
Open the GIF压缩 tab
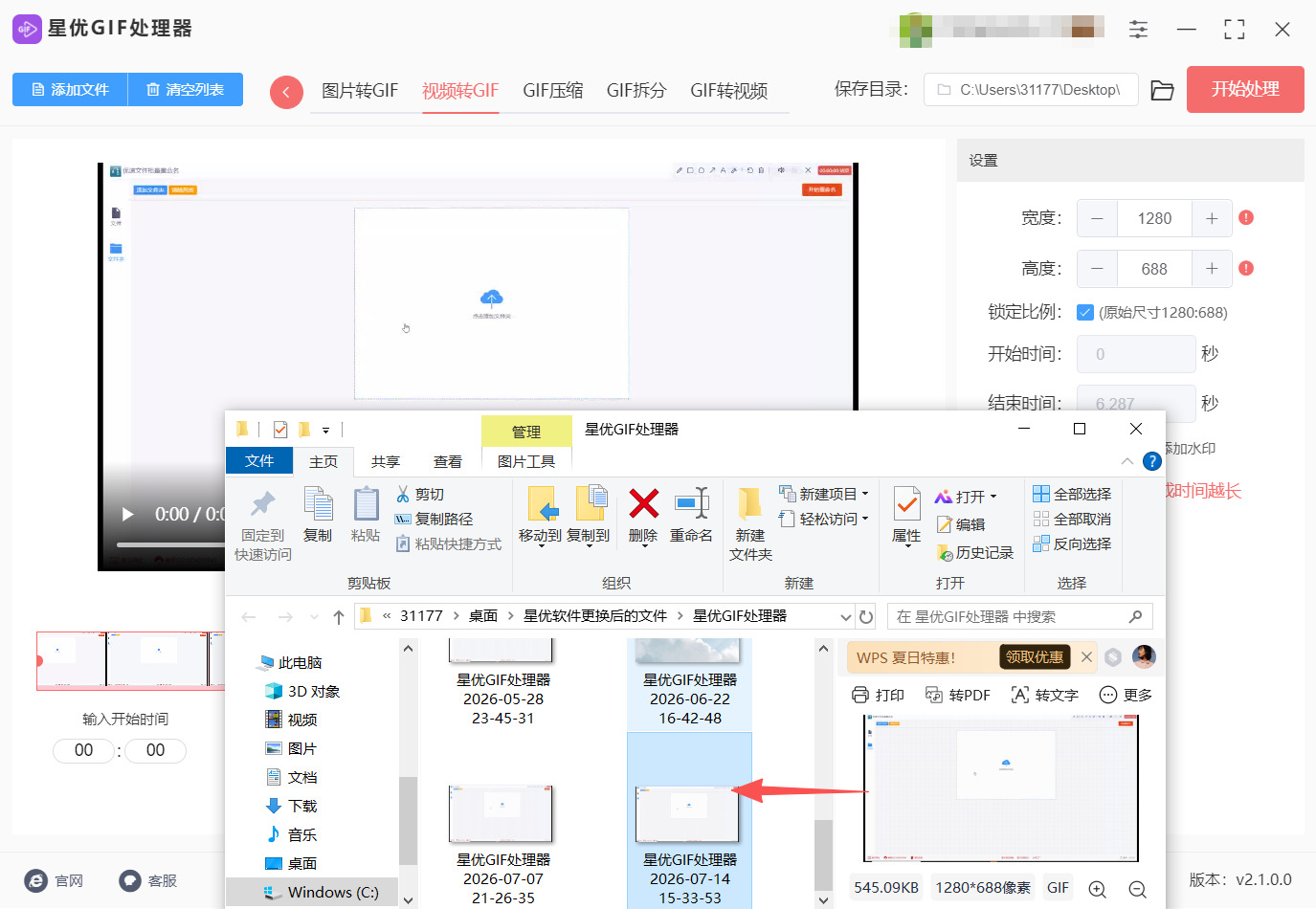point(553,91)
